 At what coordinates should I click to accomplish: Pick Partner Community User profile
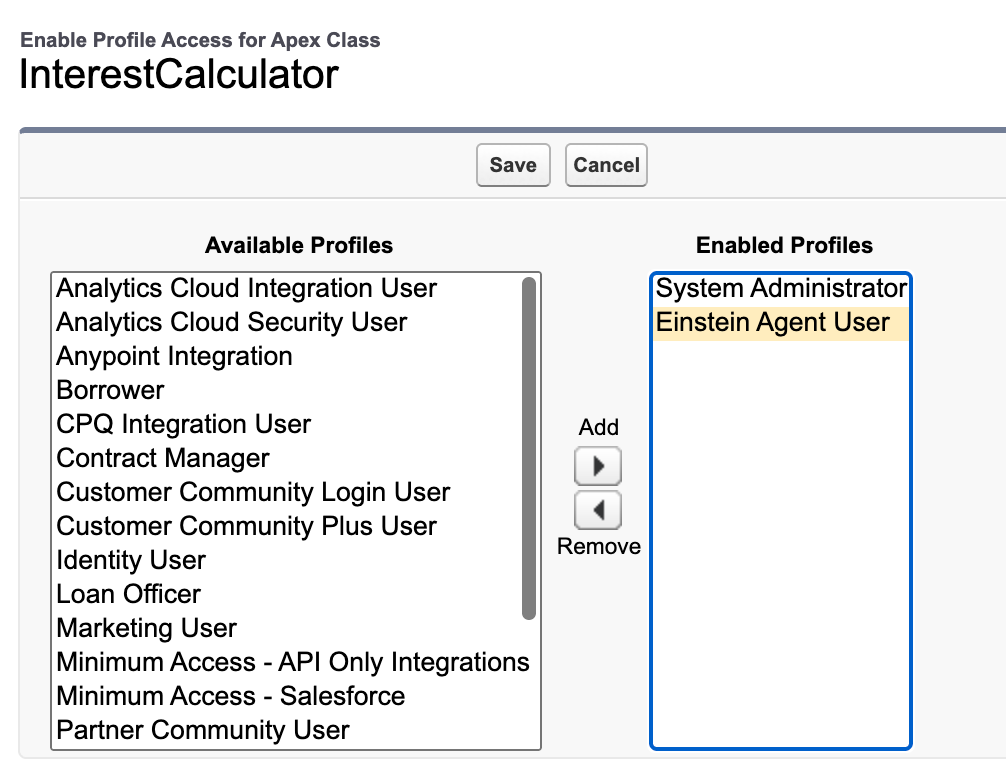click(x=203, y=731)
